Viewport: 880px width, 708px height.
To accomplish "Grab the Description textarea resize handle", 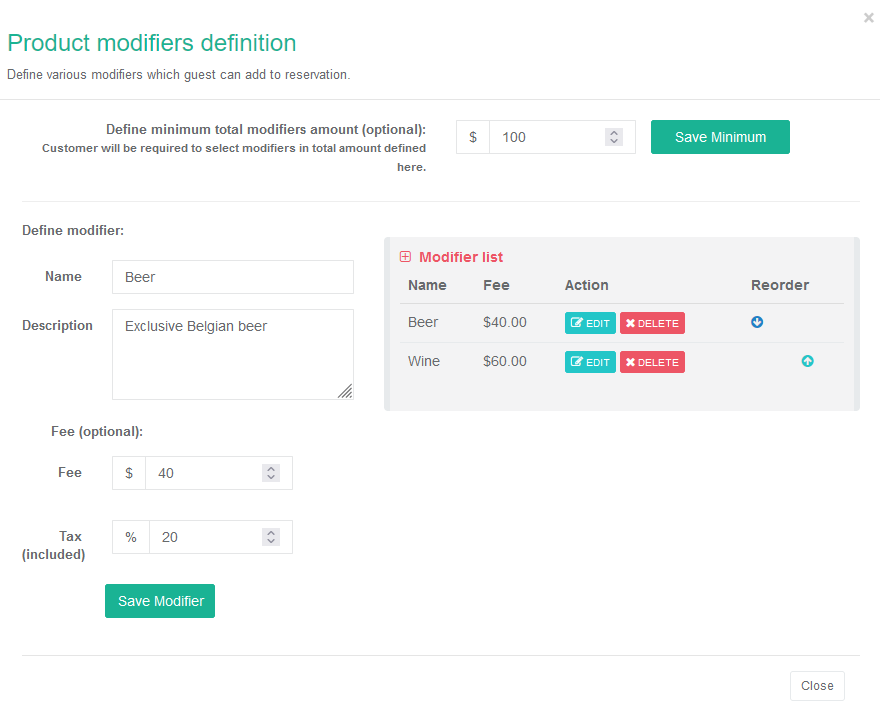I will point(346,392).
